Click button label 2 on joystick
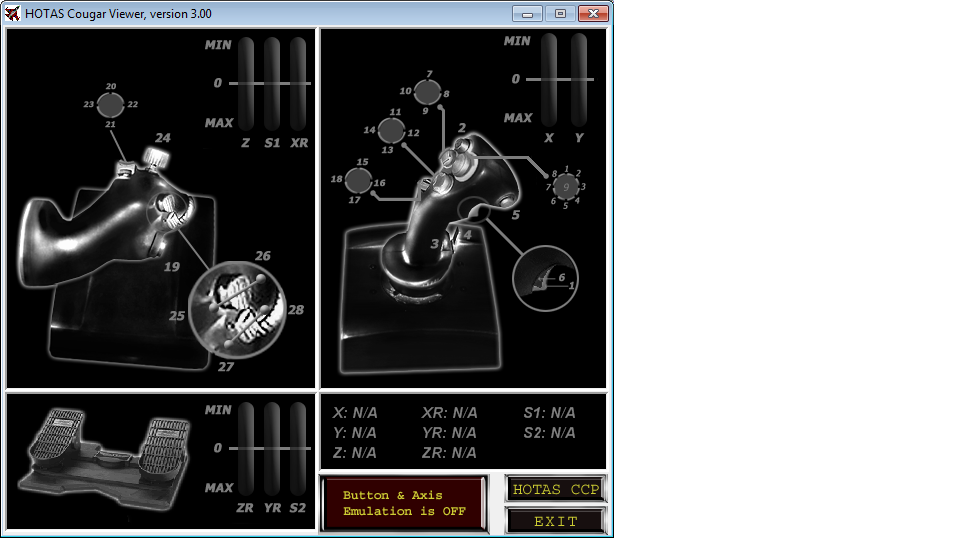Screen dimensions: 960x540 [462, 127]
